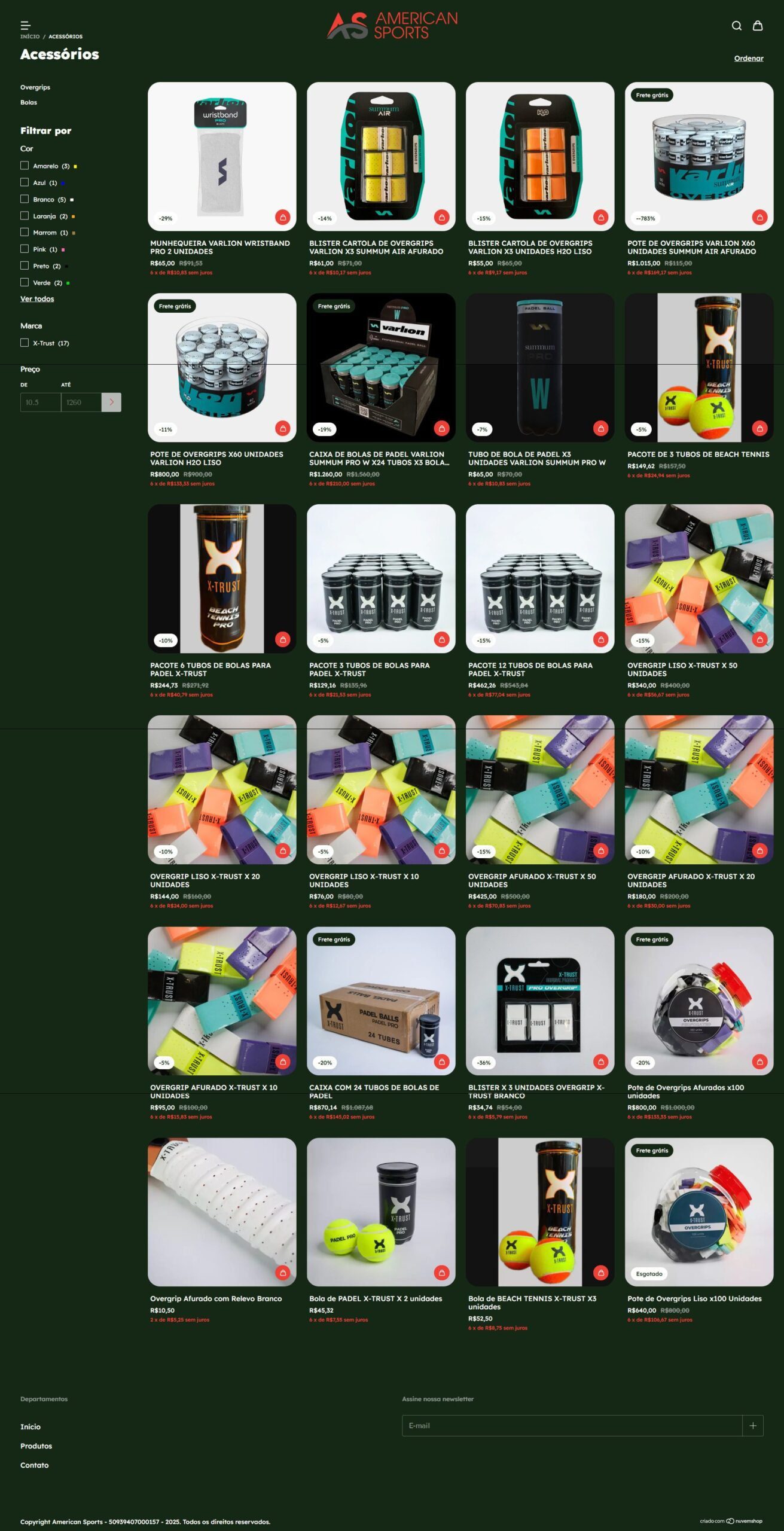Viewport: 784px width, 1531px height.
Task: Add Tubo de Bola Summum Pro W to cart
Action: point(601,428)
